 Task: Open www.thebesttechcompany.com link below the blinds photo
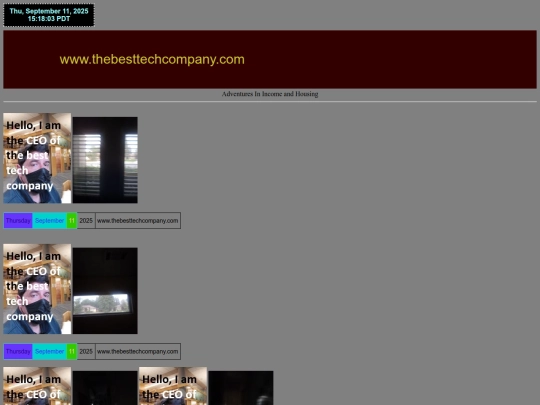point(138,220)
